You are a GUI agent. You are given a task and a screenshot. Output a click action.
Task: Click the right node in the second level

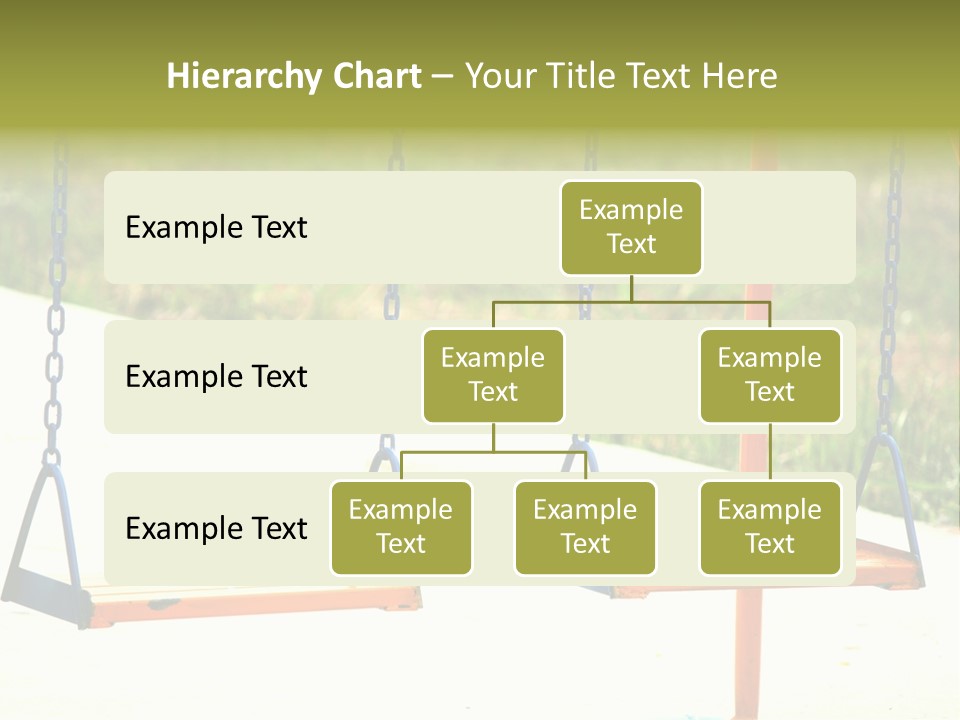[770, 376]
